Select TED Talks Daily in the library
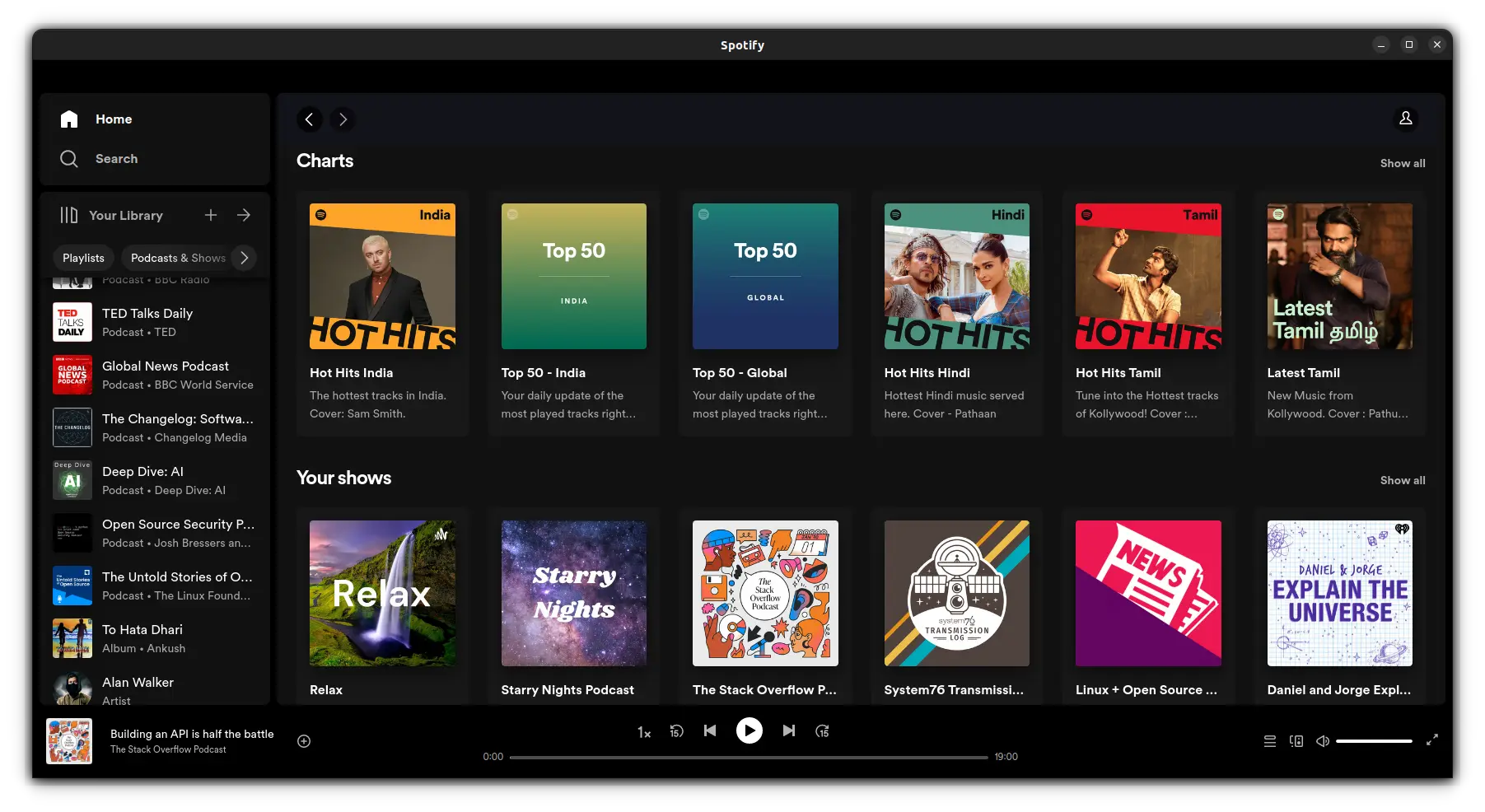The height and width of the screenshot is (812, 1485). [x=155, y=322]
